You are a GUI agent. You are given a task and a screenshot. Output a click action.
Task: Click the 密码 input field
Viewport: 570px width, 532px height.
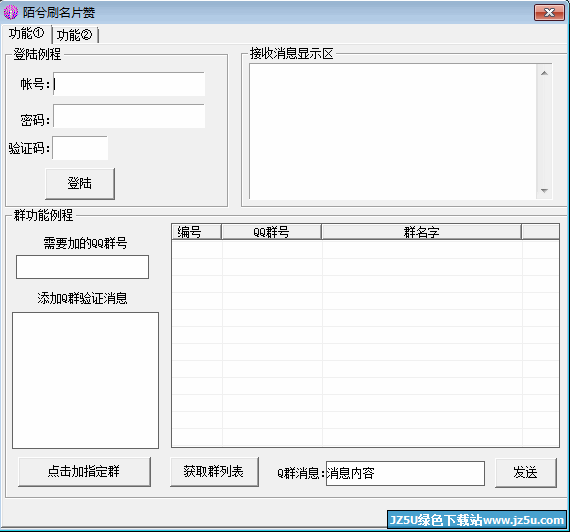(x=129, y=116)
